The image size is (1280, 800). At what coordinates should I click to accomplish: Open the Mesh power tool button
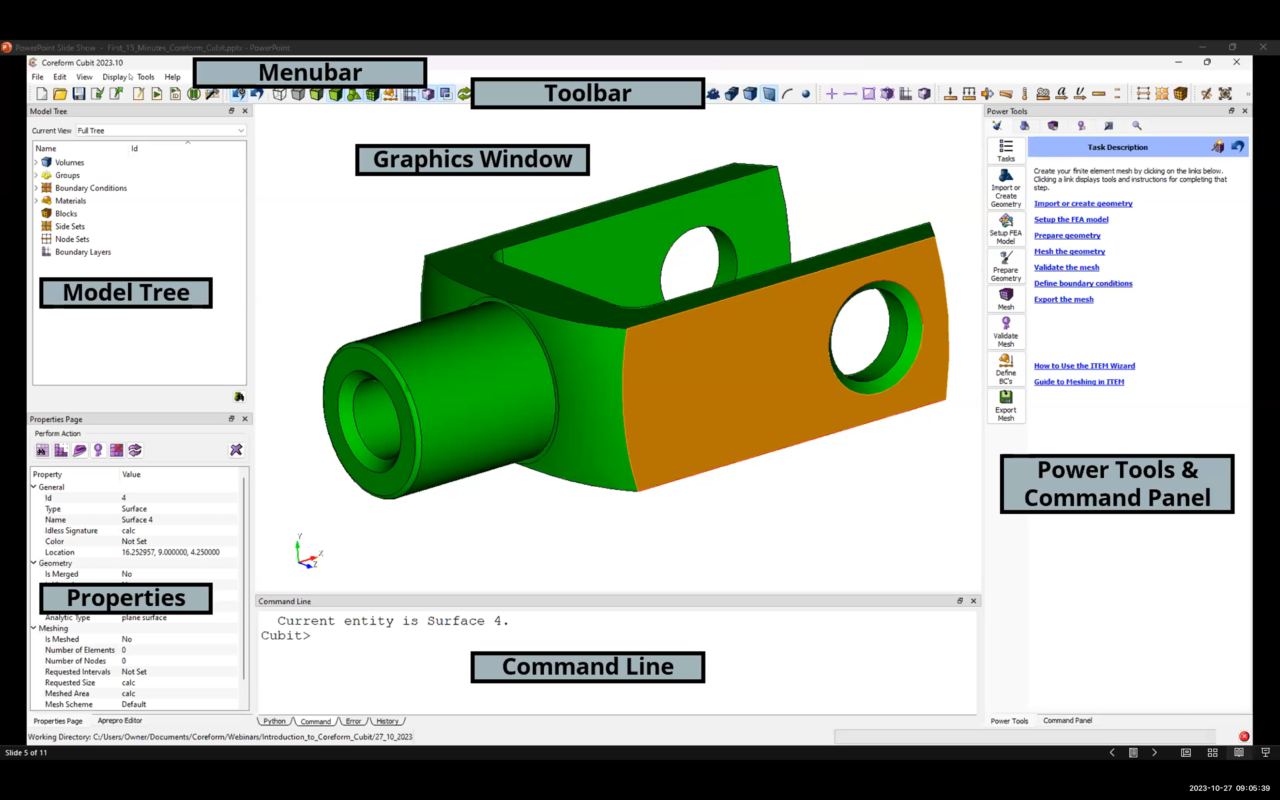coord(1006,299)
